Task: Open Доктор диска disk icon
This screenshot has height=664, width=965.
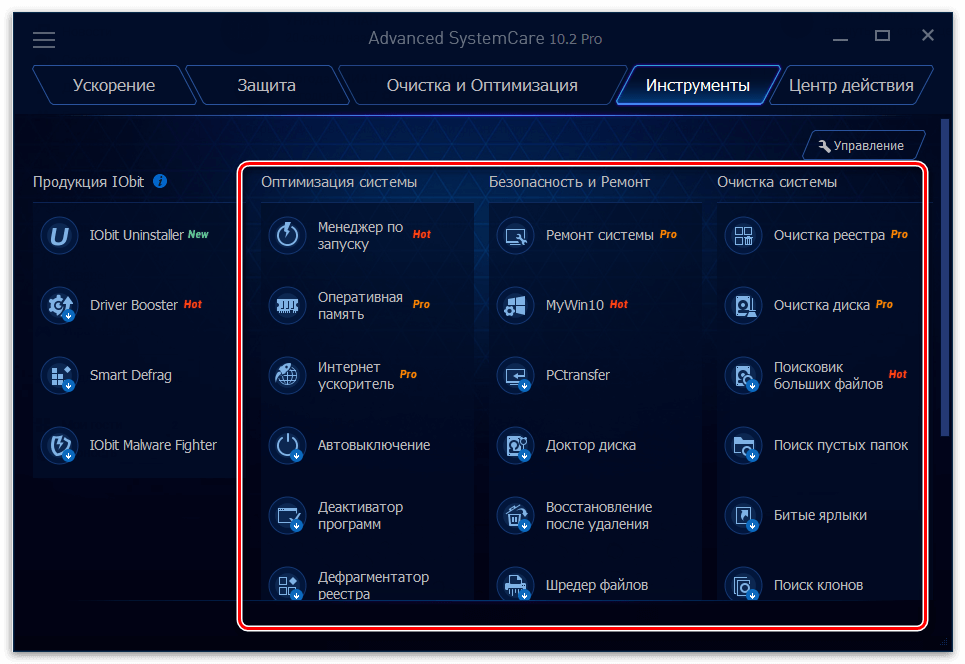Action: (x=515, y=446)
